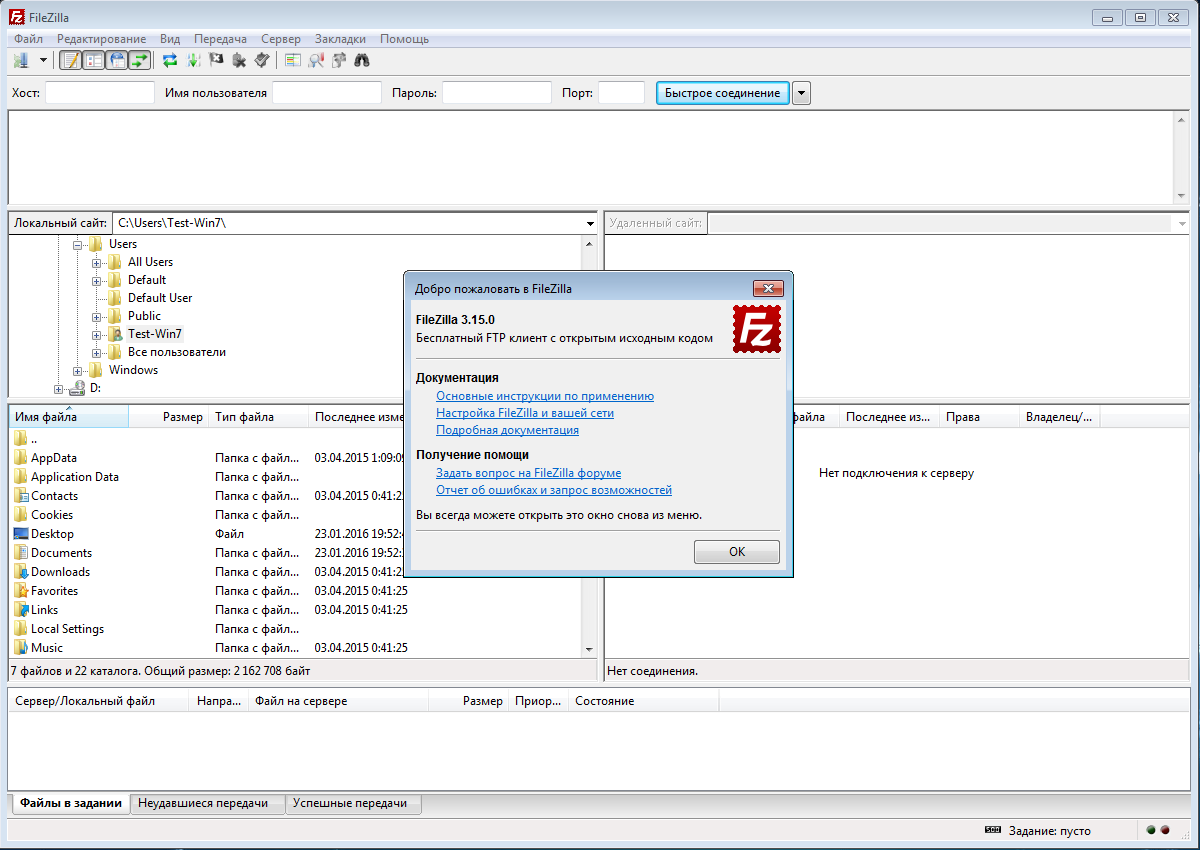Sort local files by Размер column

pyautogui.click(x=168, y=417)
